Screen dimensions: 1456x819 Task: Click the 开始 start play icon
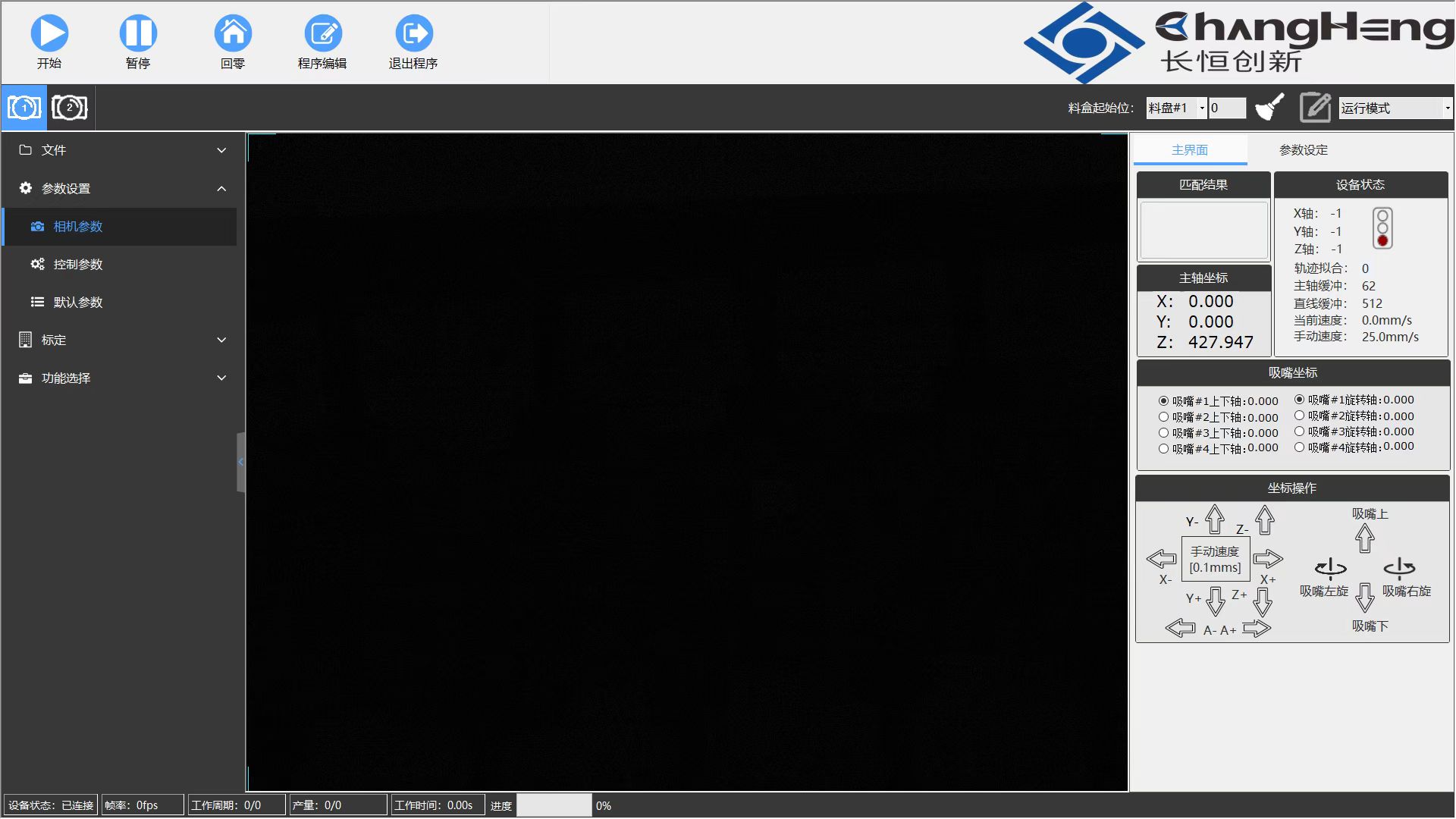click(x=49, y=33)
